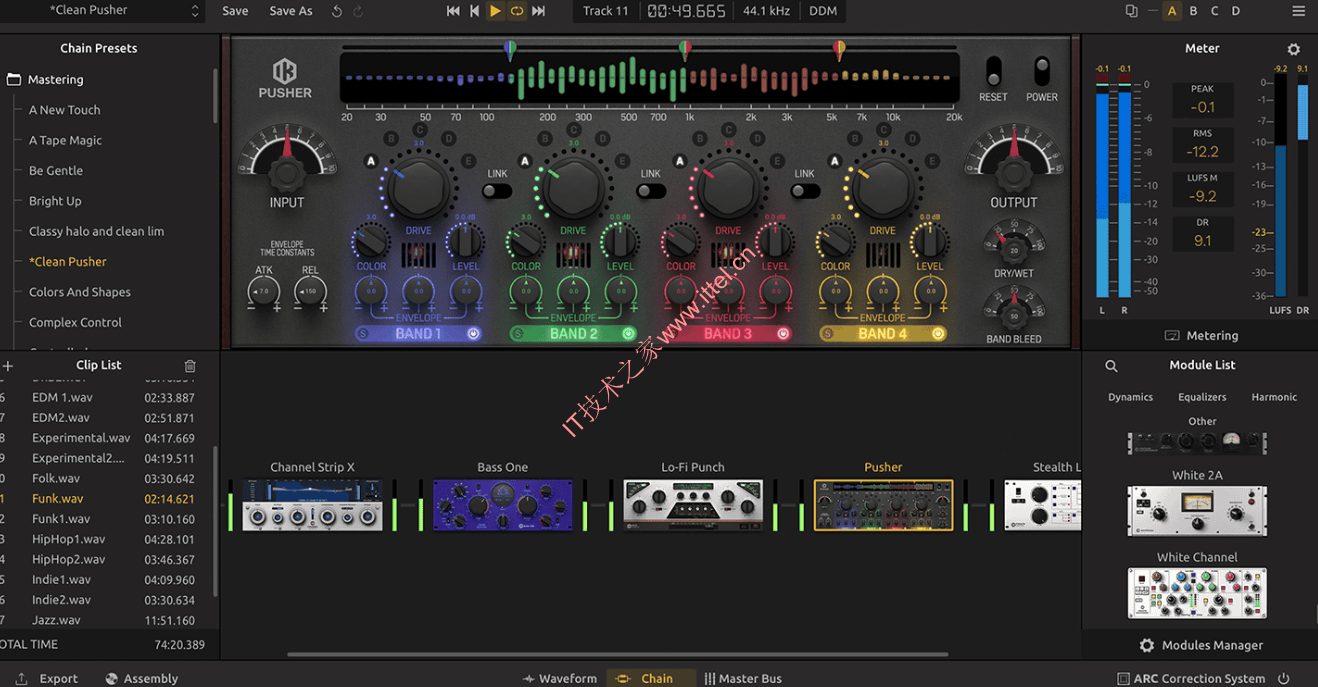Select saturation type C on Band 2
Screen dimensions: 1318x687
point(574,130)
